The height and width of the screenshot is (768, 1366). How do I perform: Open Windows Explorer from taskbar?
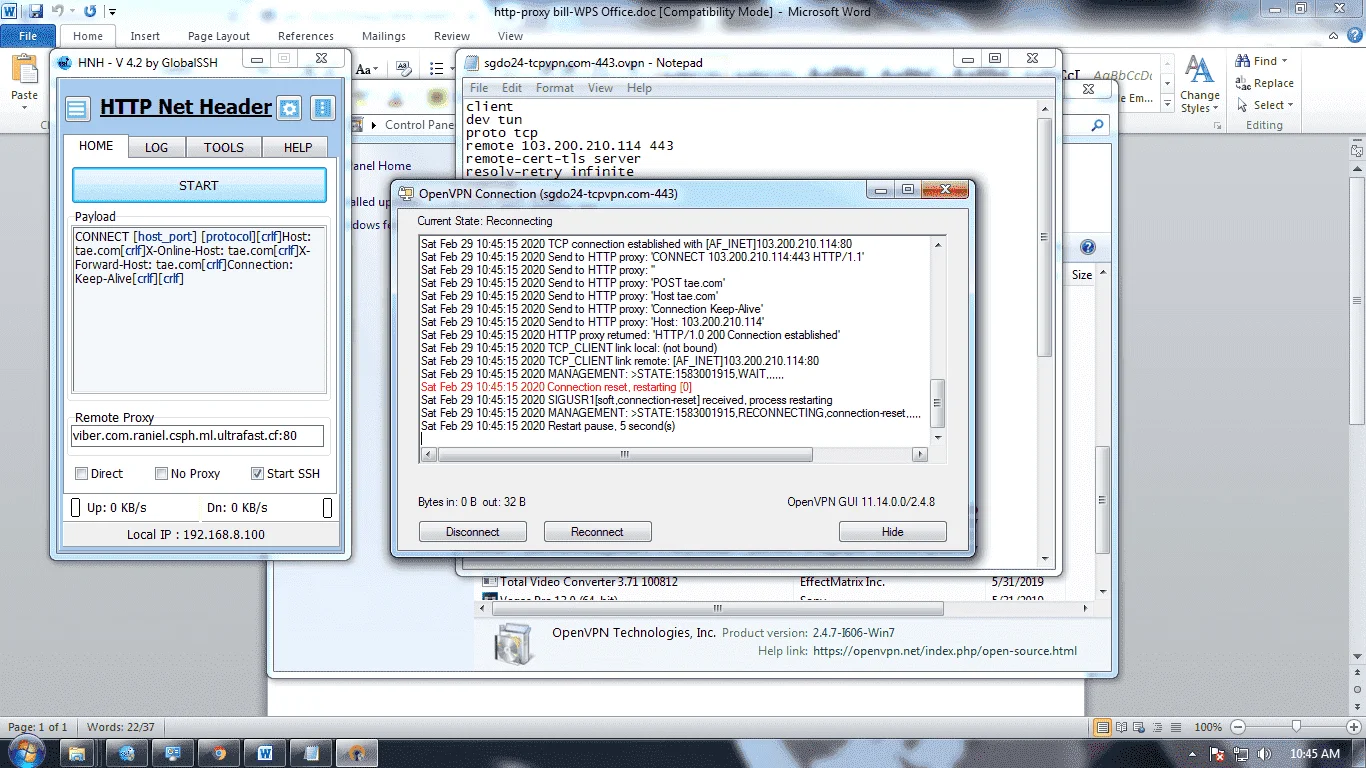[79, 753]
